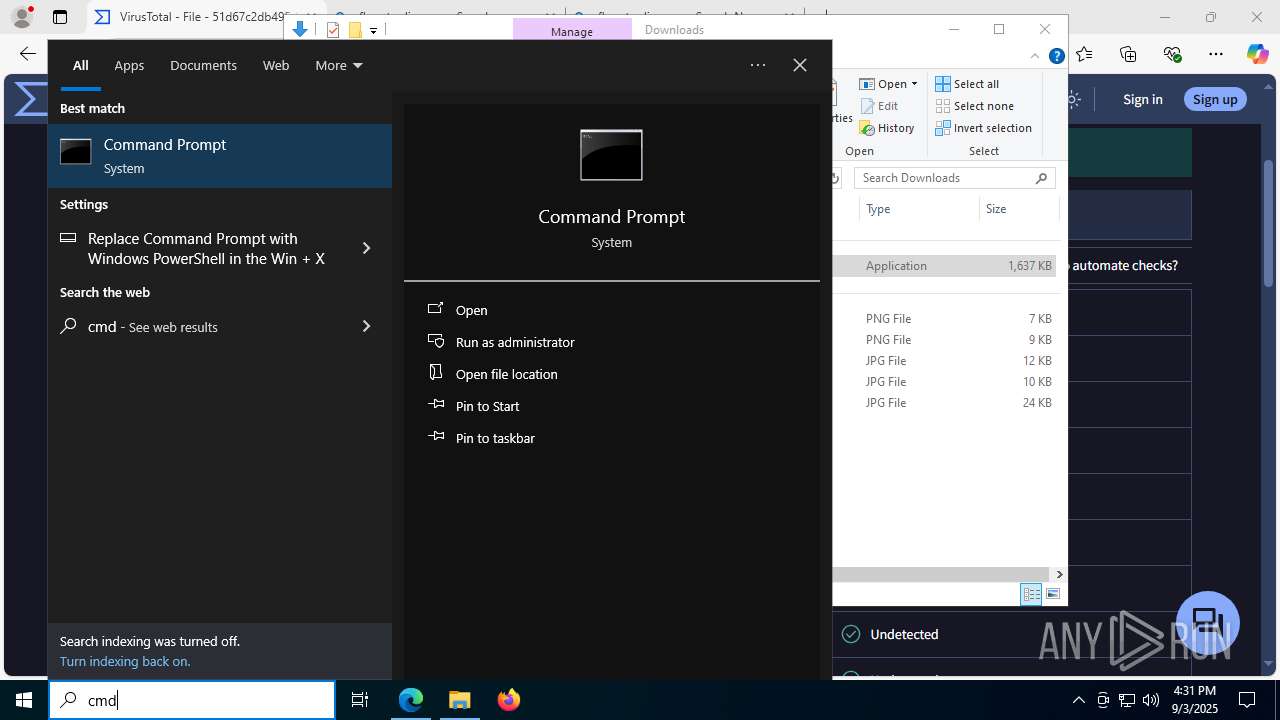Image resolution: width=1280 pixels, height=720 pixels.
Task: Click Select all in the Explorer ribbon
Action: point(967,84)
